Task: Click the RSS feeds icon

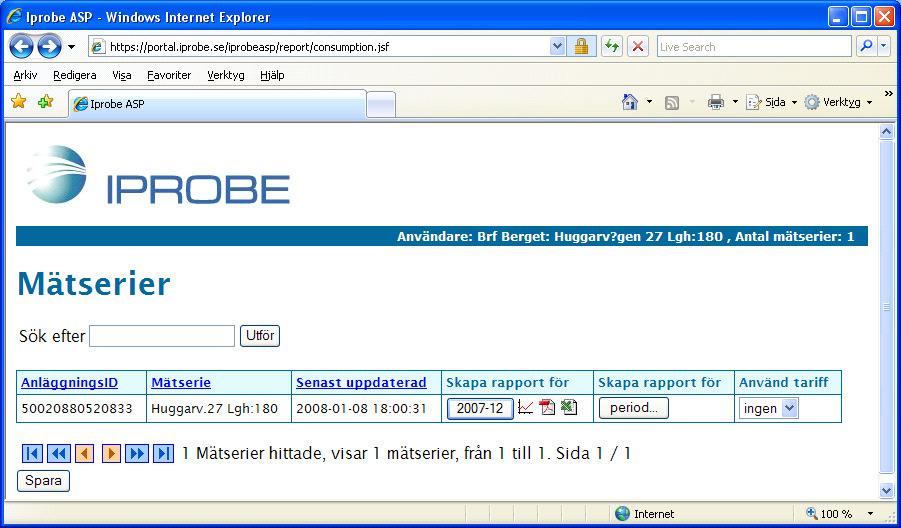Action: click(x=672, y=102)
